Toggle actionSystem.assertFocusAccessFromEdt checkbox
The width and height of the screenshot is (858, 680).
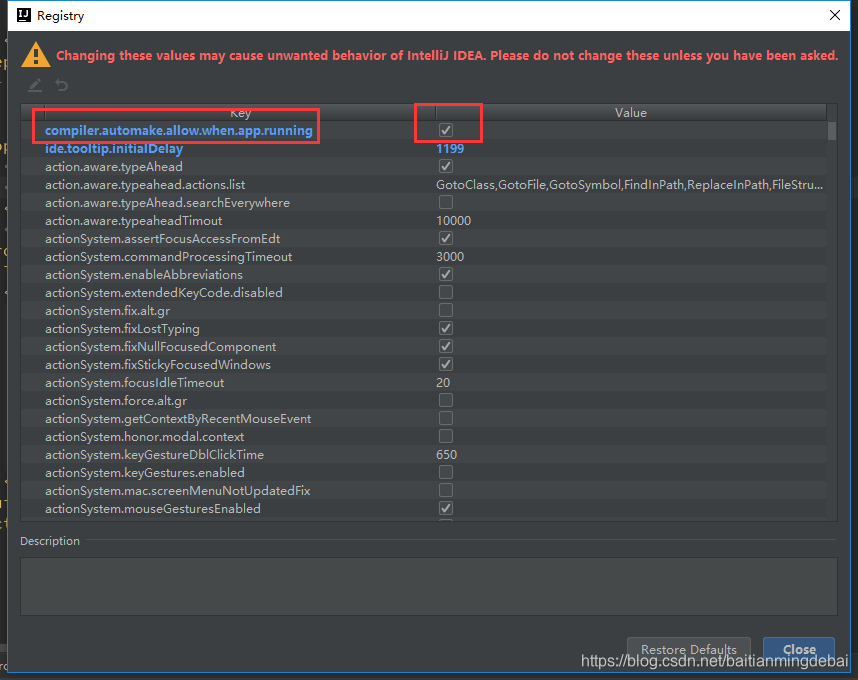tap(446, 239)
